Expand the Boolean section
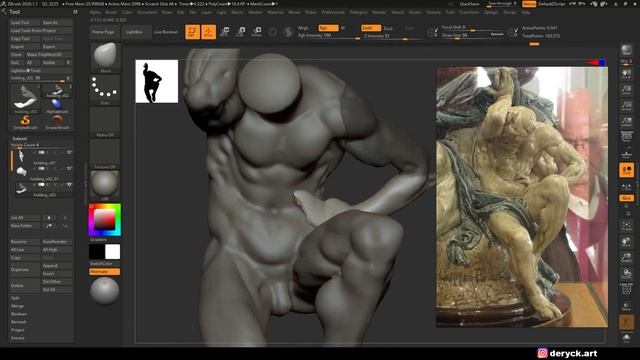 click(x=19, y=314)
